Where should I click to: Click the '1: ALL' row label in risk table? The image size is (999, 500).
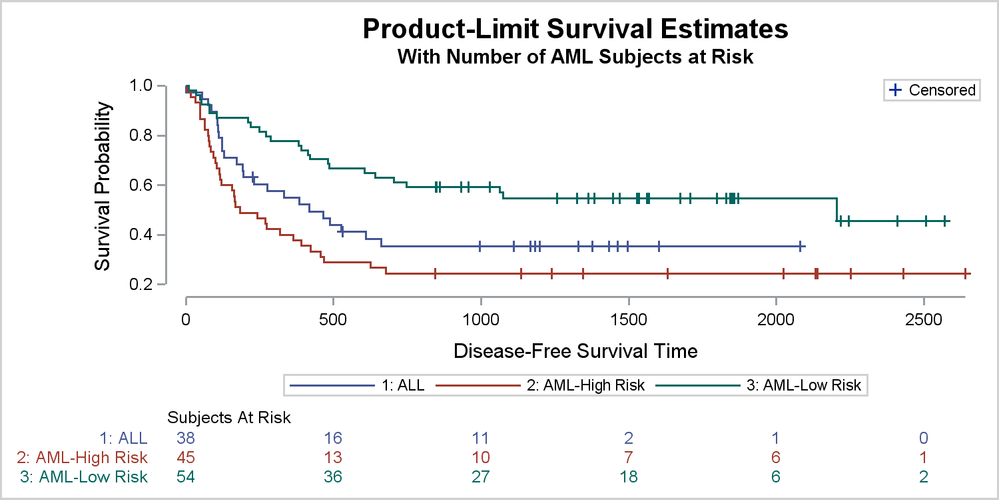[123, 437]
